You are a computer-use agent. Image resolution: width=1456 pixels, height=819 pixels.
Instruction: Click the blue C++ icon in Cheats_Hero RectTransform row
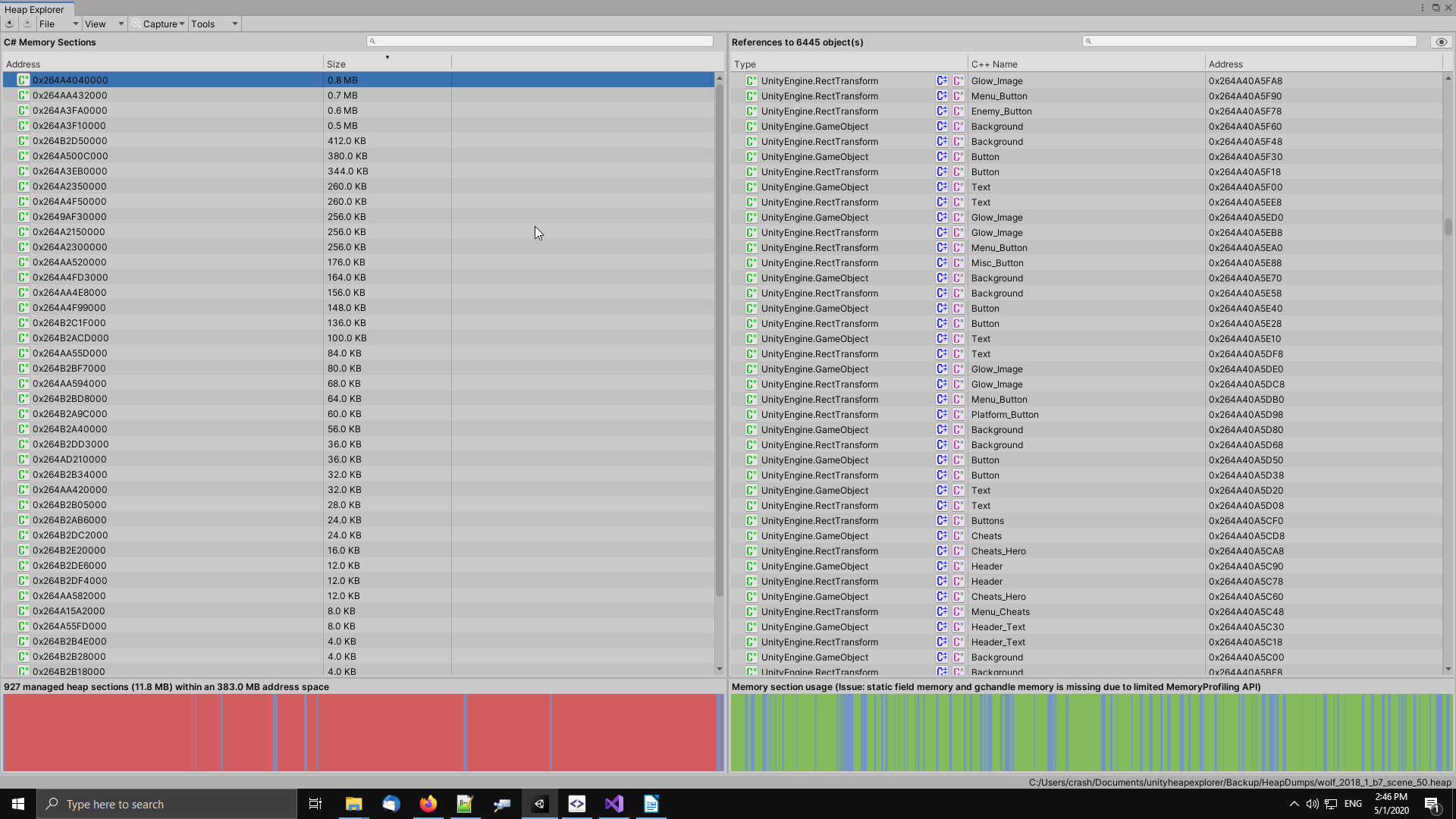tap(942, 551)
